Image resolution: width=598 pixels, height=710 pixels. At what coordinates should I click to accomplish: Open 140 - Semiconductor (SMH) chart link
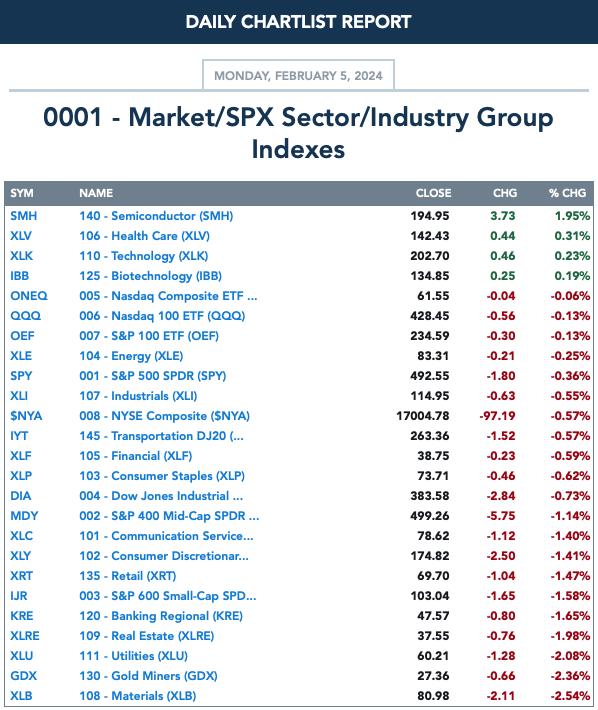(156, 216)
